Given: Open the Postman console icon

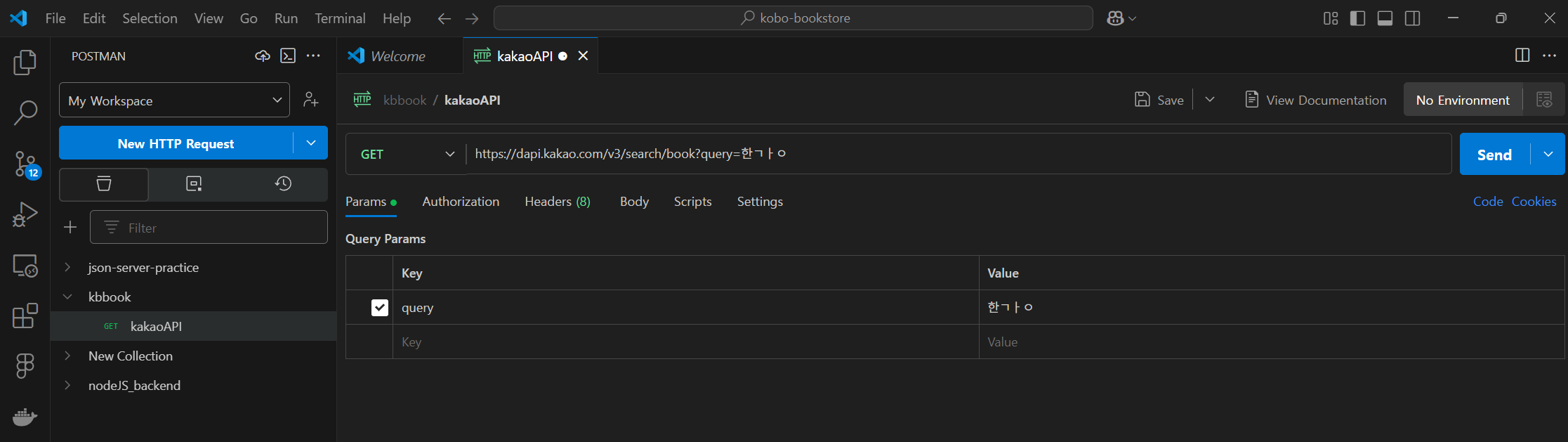Looking at the screenshot, I should 288,56.
